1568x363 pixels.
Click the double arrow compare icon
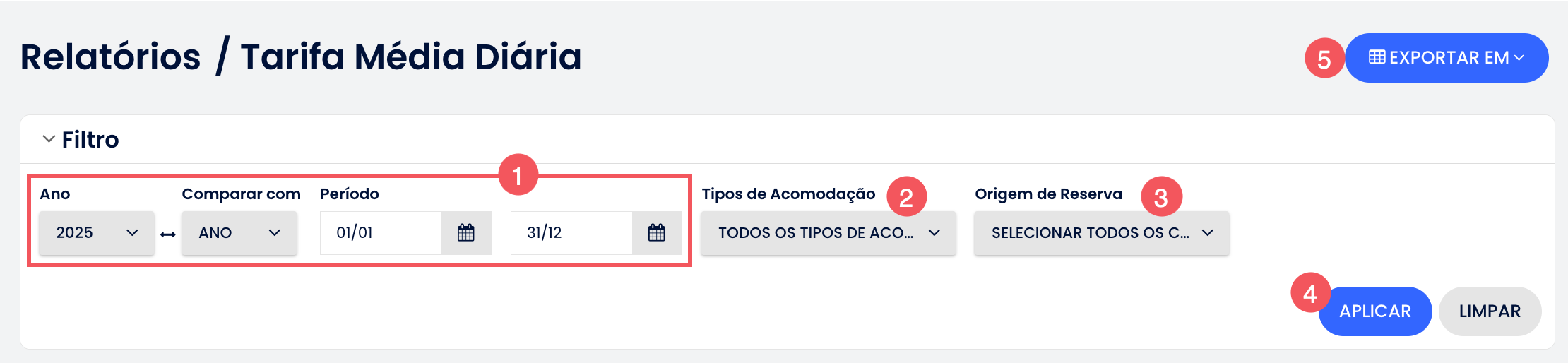(167, 234)
